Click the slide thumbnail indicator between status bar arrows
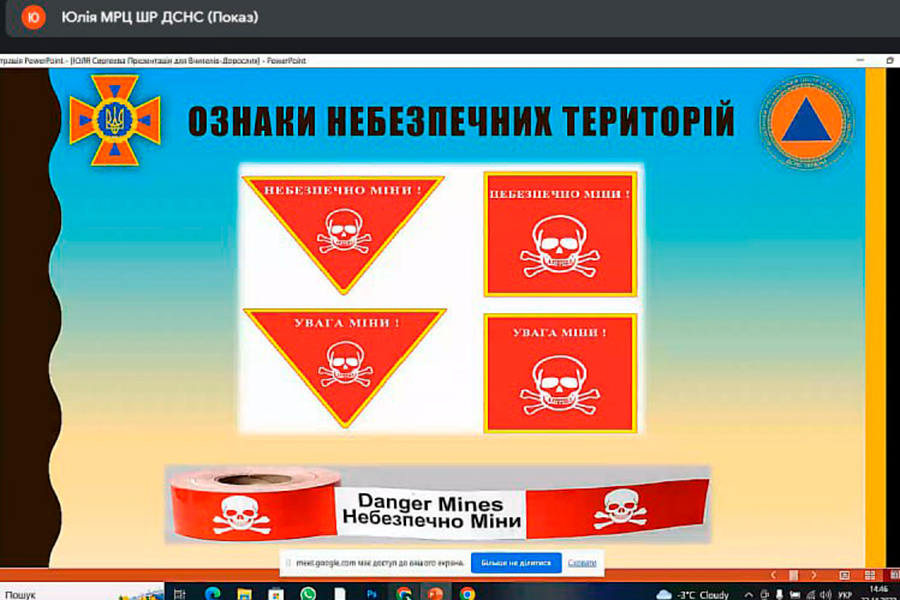Image resolution: width=900 pixels, height=600 pixels. click(x=793, y=575)
